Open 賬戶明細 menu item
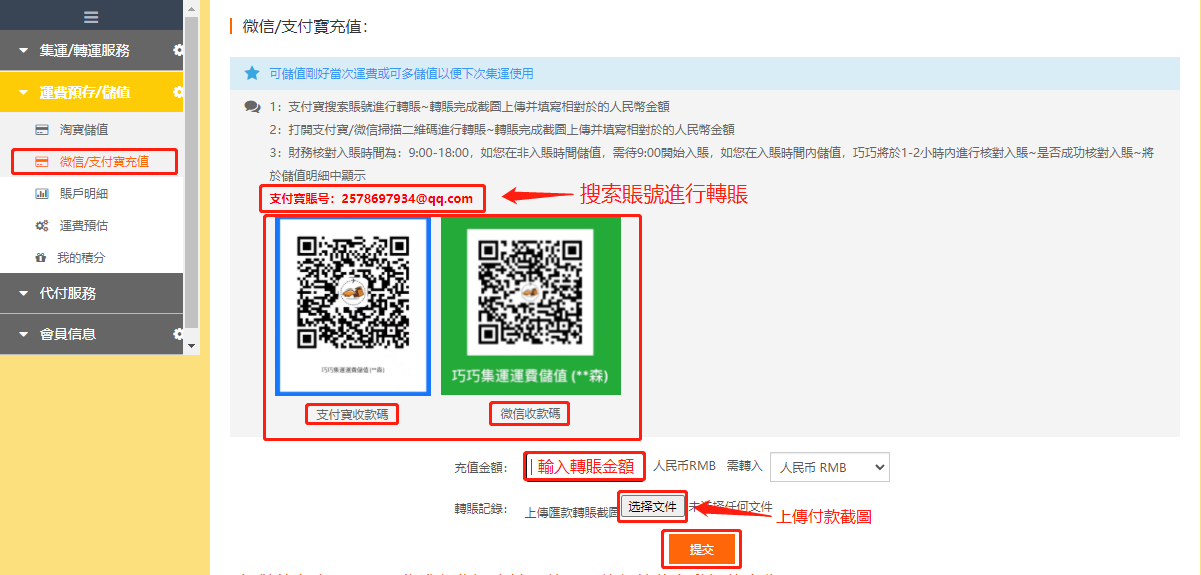 [x=84, y=193]
